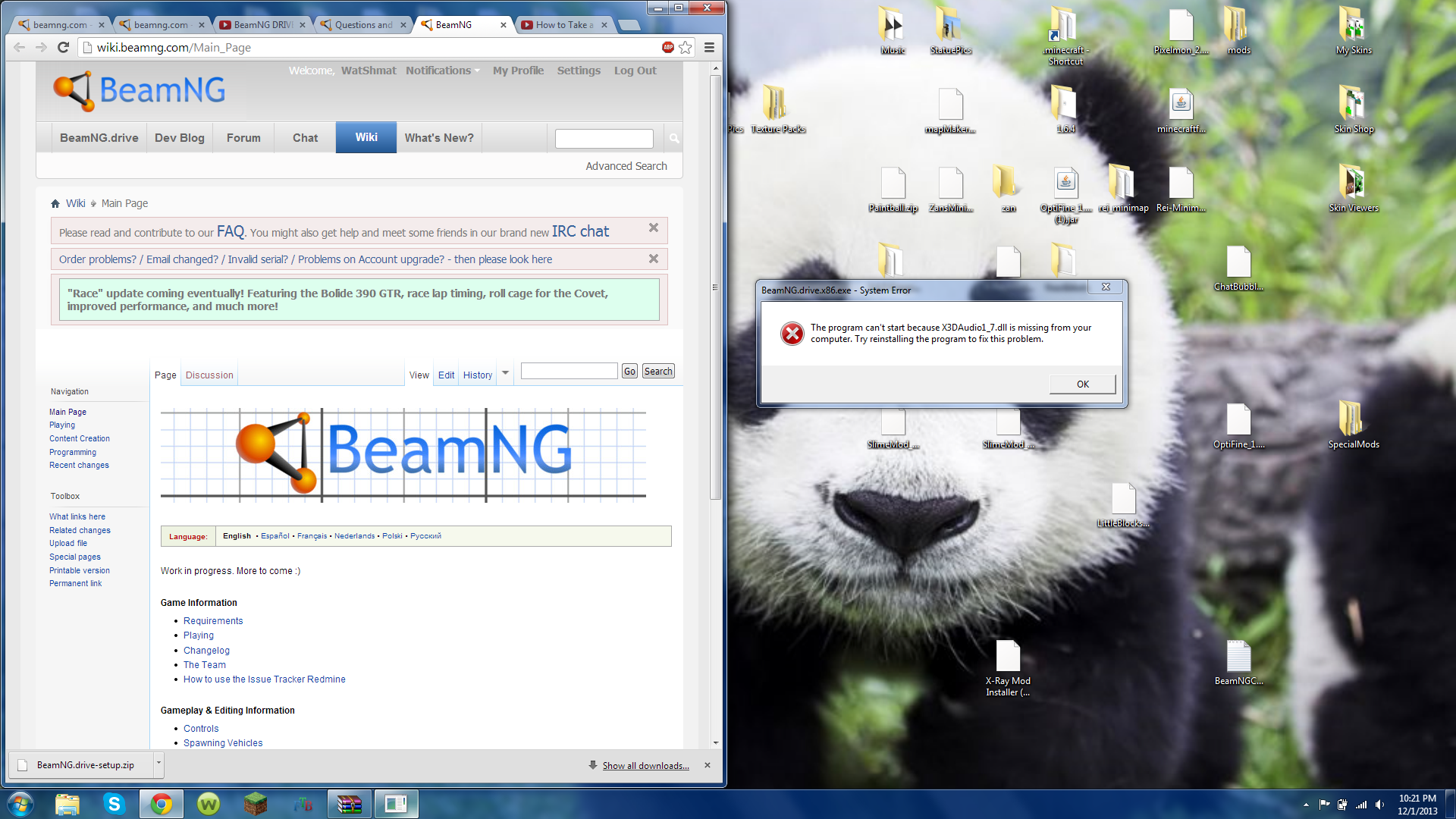Open the Changelog link
The width and height of the screenshot is (1456, 819).
[x=206, y=651]
